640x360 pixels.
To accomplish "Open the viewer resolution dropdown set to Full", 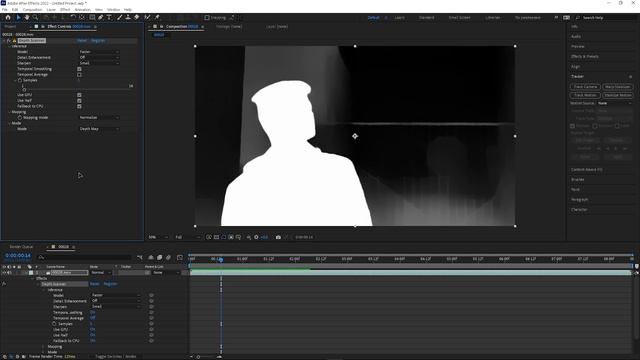I will tap(188, 237).
